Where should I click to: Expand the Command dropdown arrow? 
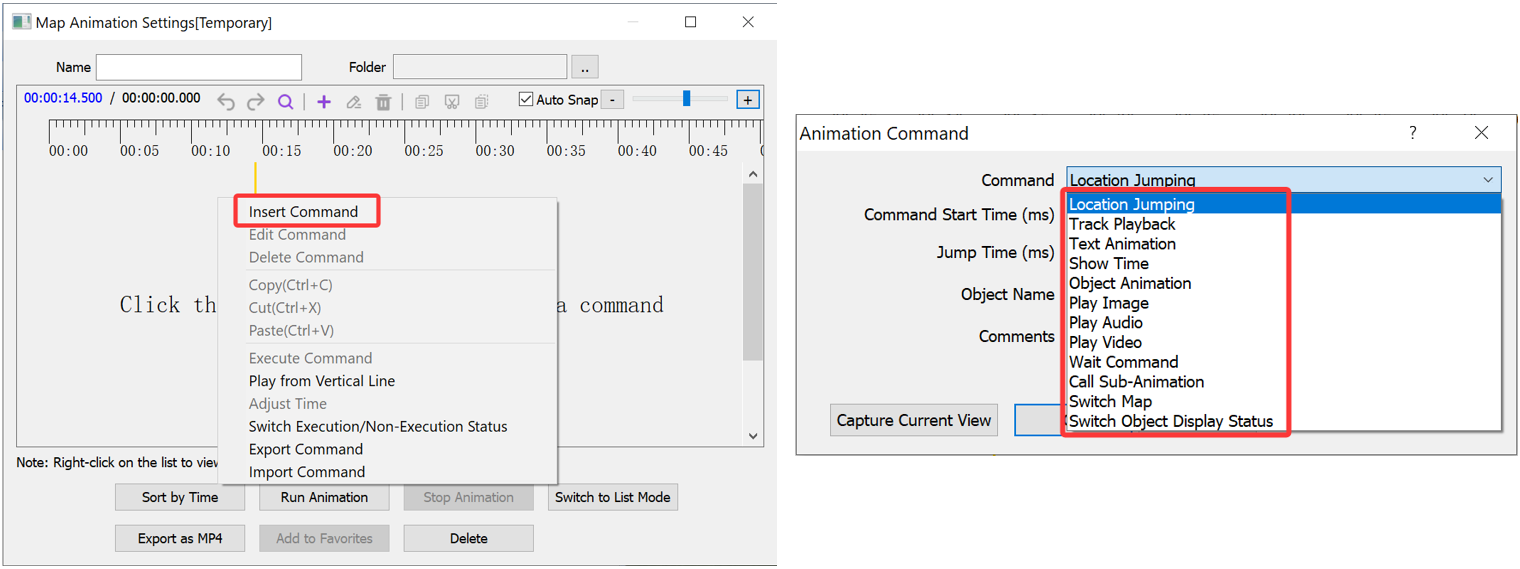coord(1488,180)
